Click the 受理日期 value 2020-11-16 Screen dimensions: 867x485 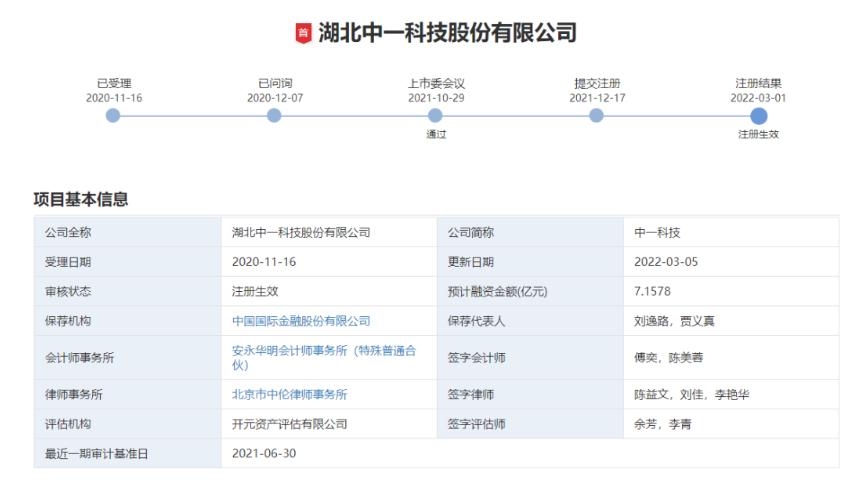tap(264, 262)
